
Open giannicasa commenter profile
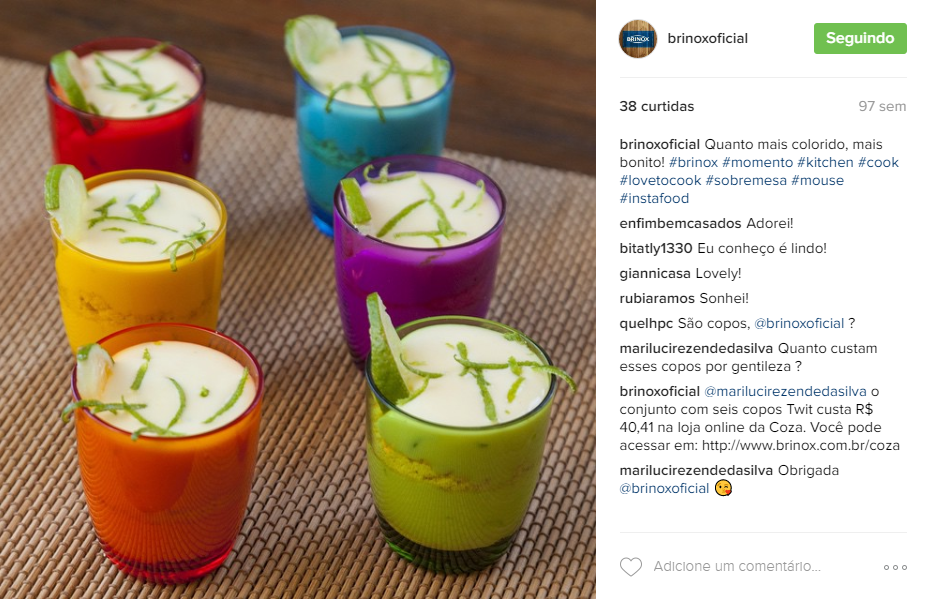(x=655, y=274)
